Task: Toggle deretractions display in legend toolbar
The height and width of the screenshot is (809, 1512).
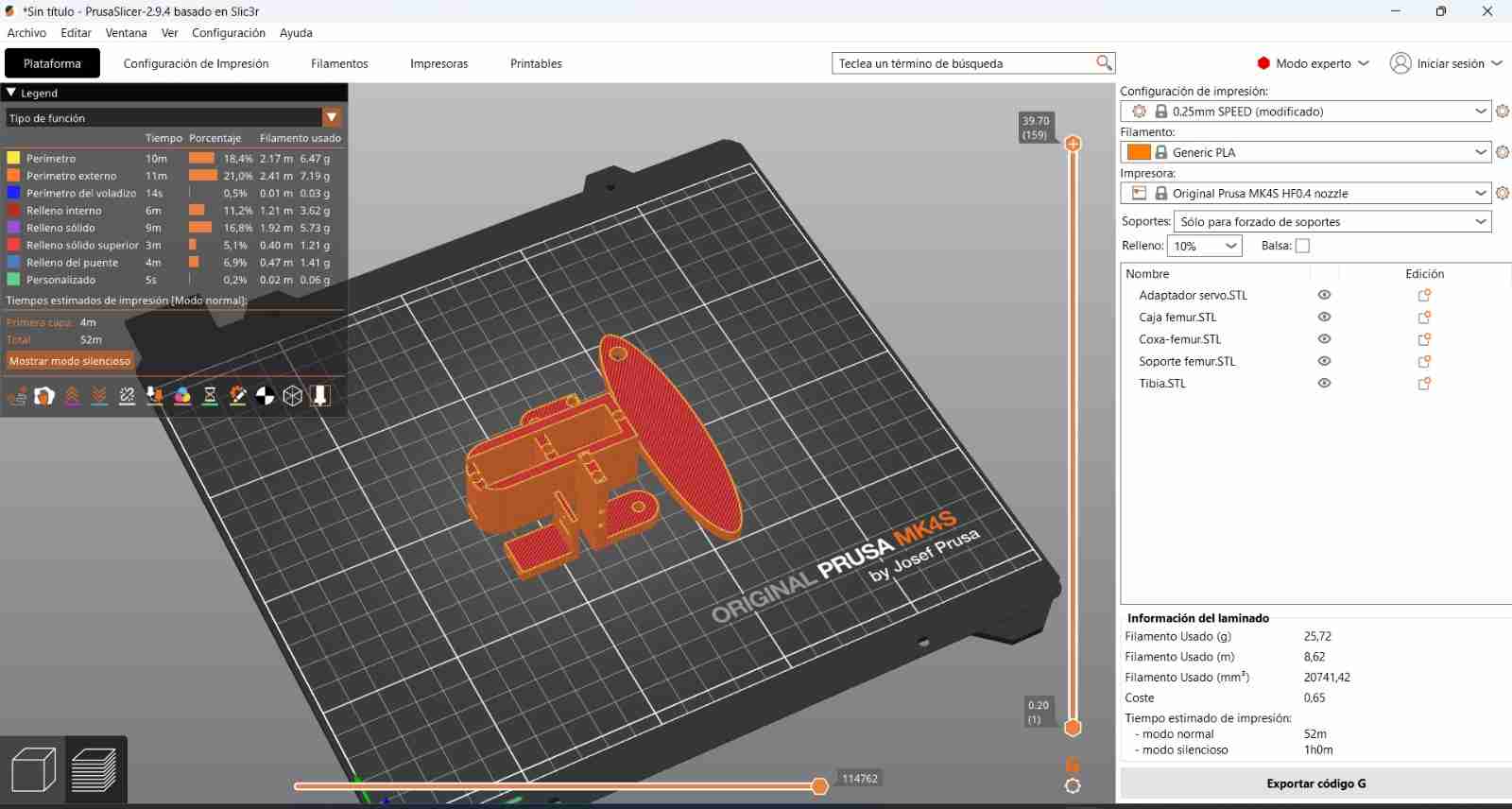Action: coord(99,396)
